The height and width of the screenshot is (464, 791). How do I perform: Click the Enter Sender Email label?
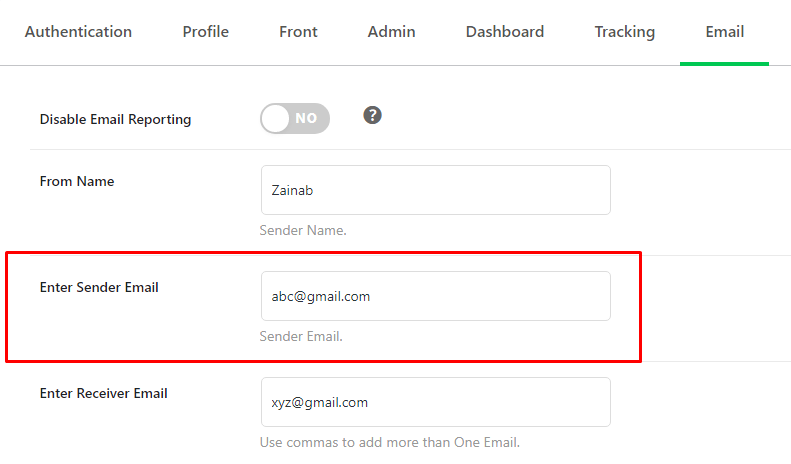(99, 287)
